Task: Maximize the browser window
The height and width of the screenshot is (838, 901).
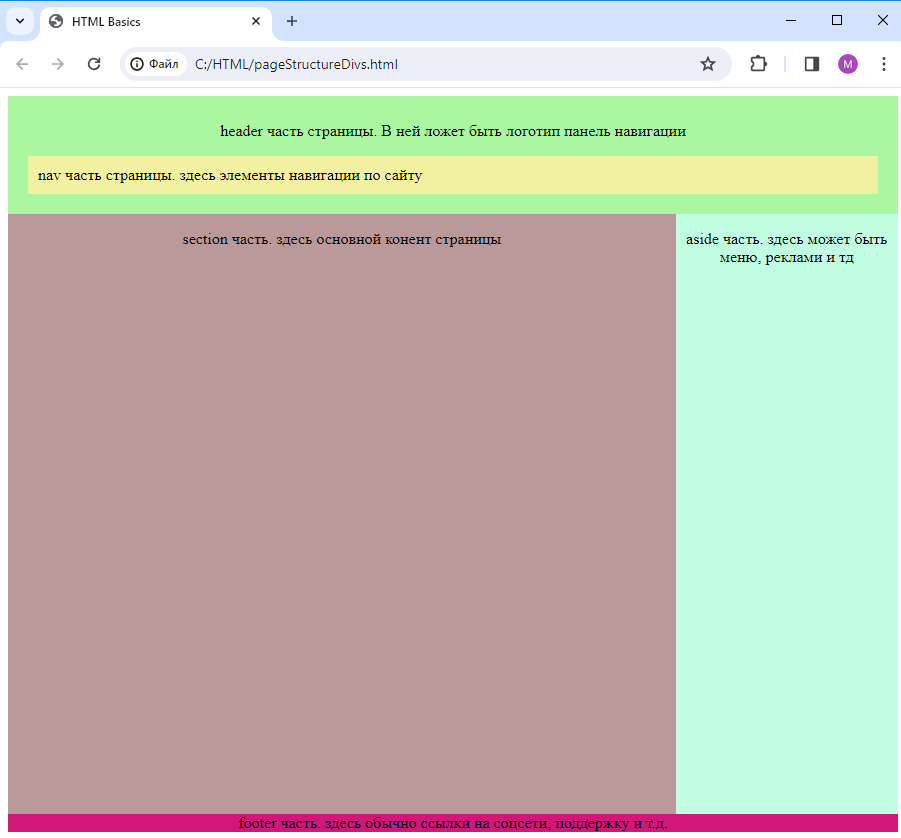Action: pos(837,21)
